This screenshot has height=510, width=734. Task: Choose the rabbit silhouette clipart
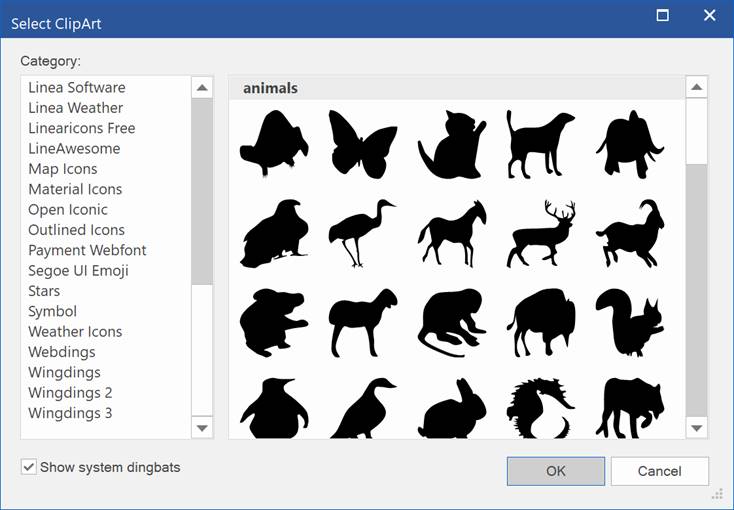[452, 408]
